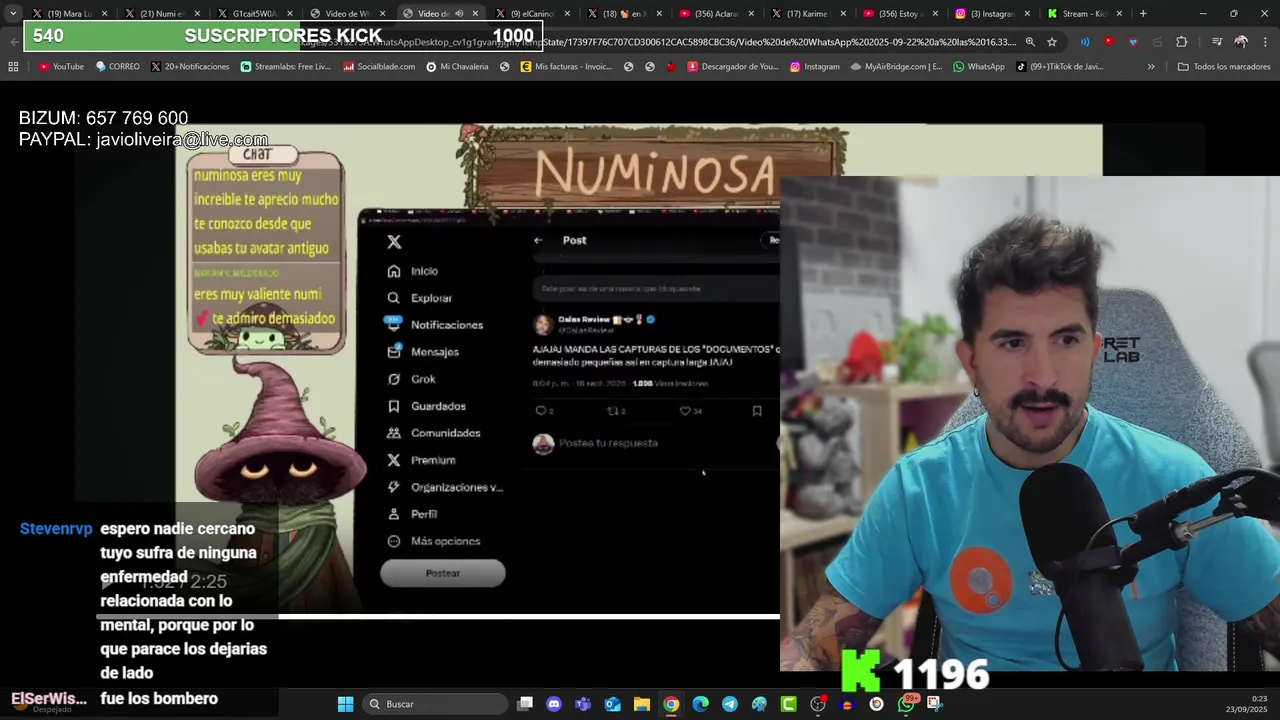1280x720 pixels.
Task: Open the 'Despejado' weather widget
Action: [x=44, y=703]
